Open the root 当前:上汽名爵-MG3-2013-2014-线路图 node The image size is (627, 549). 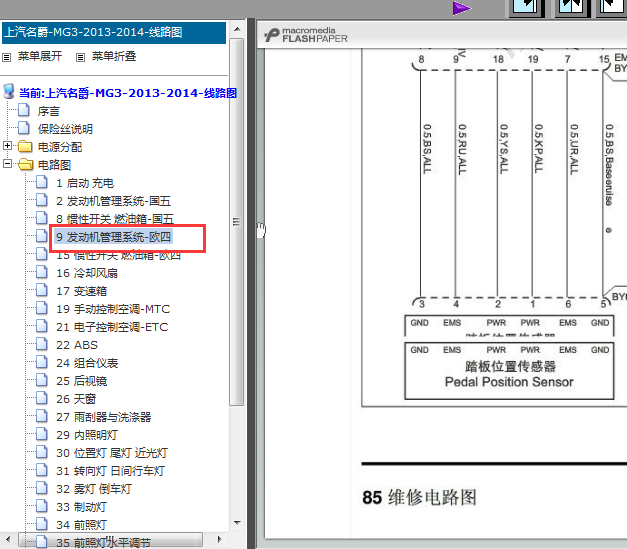[x=128, y=93]
